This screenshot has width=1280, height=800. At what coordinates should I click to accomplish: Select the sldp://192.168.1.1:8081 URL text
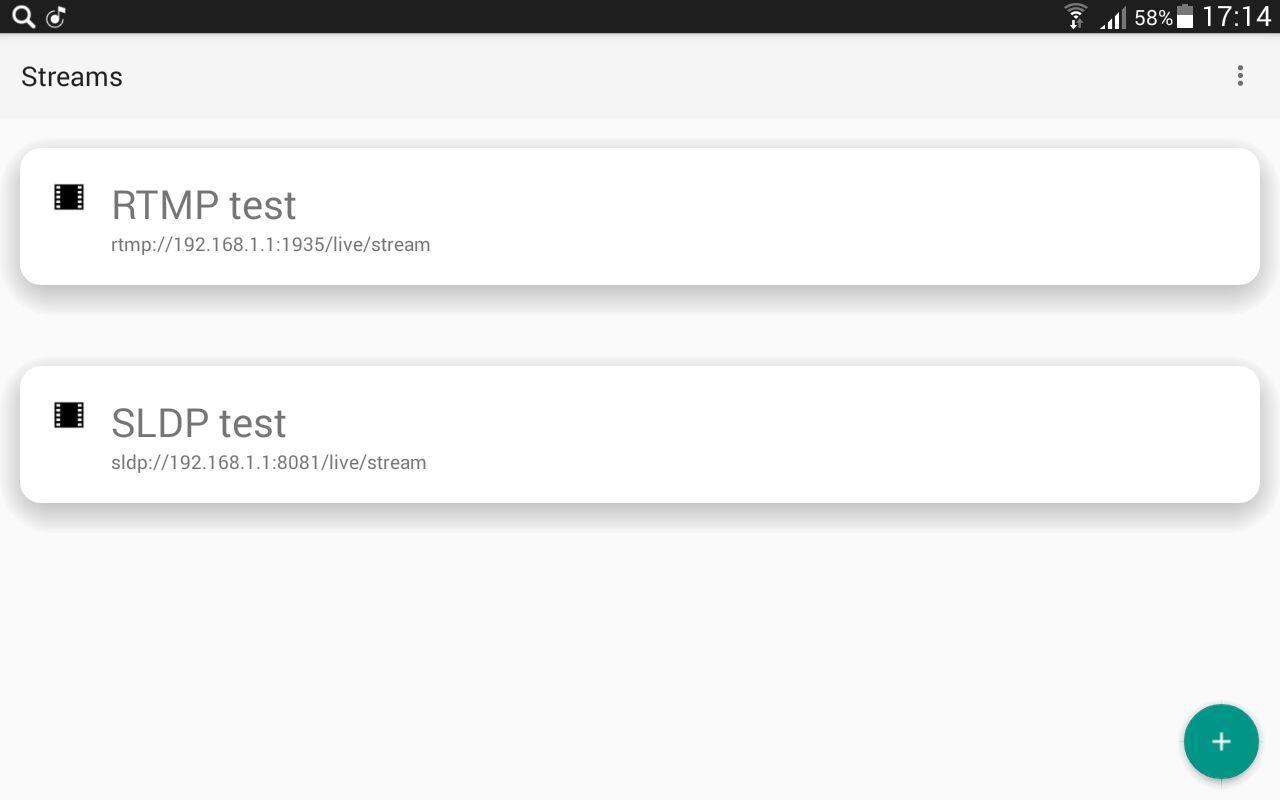(x=269, y=462)
